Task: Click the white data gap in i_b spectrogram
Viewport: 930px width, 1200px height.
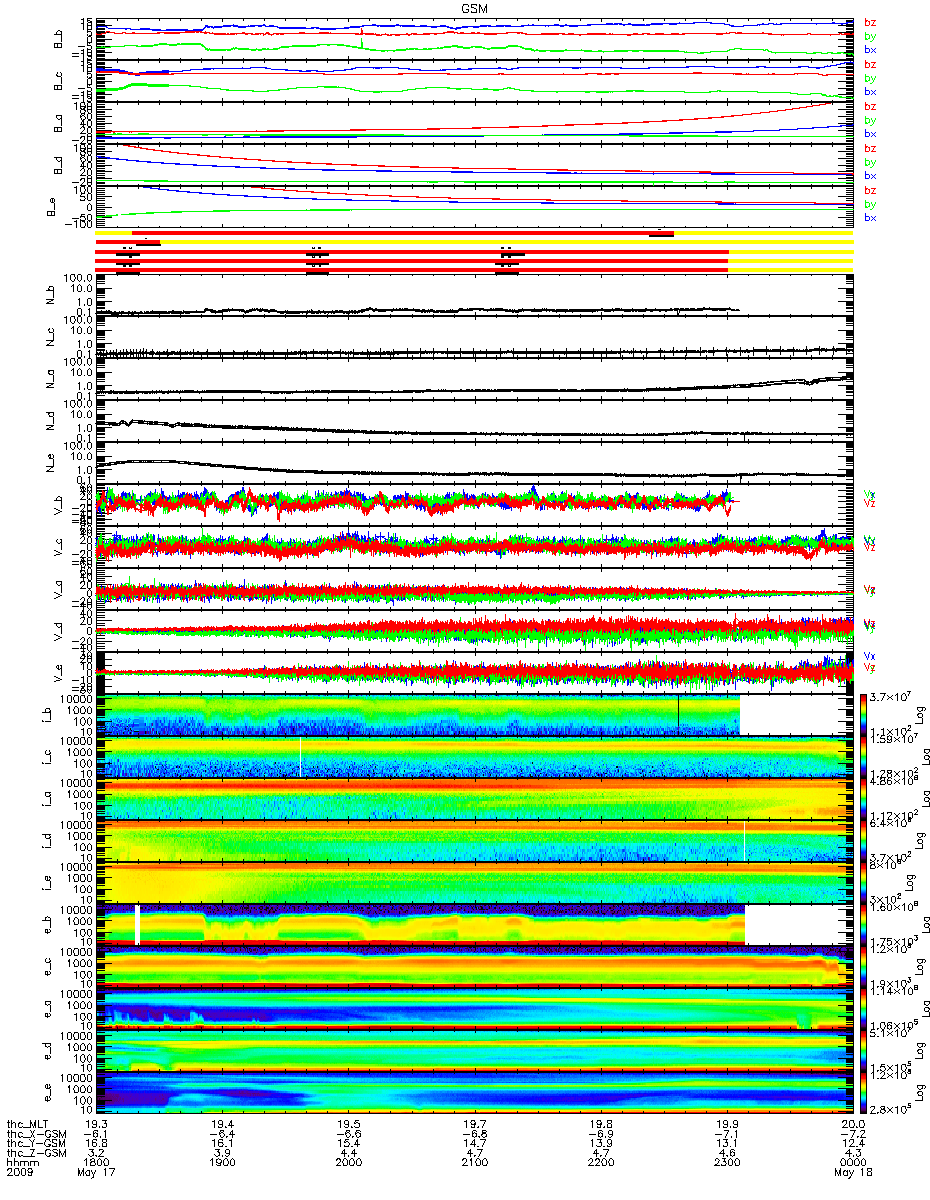Action: (796, 715)
